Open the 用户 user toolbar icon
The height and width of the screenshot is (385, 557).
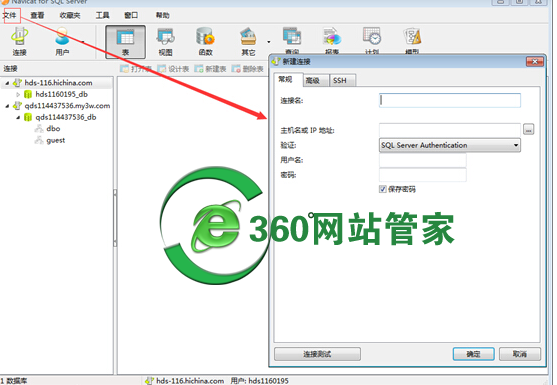click(62, 42)
